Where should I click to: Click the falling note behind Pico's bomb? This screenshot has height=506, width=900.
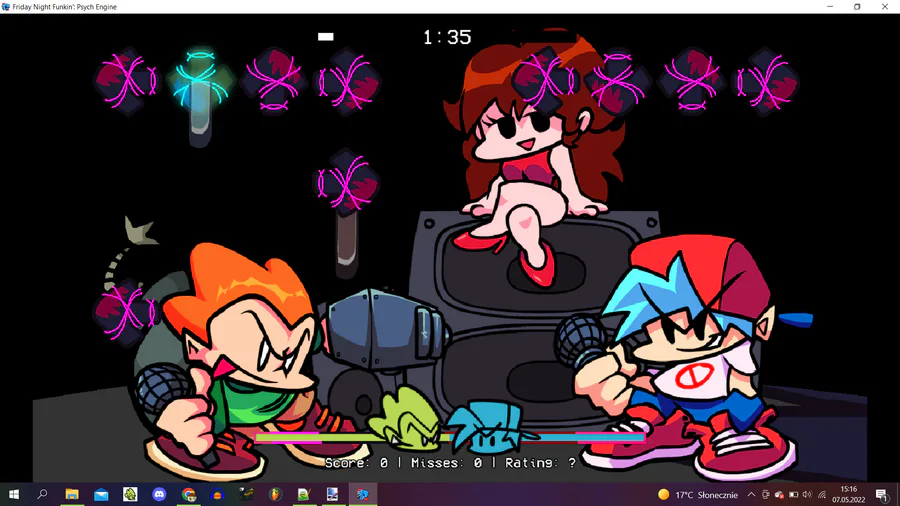[126, 312]
